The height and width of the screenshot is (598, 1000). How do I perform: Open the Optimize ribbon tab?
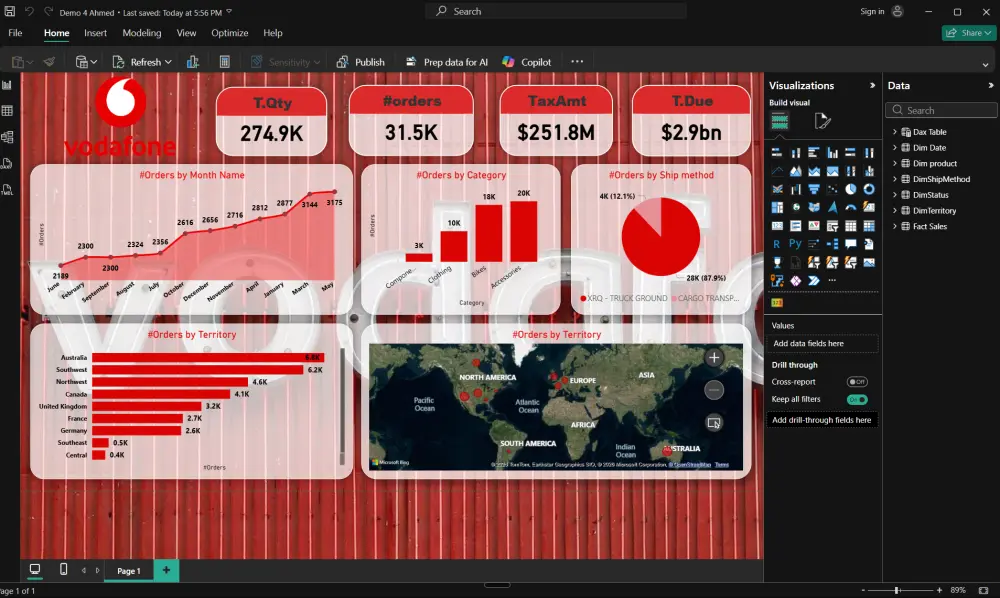(230, 33)
